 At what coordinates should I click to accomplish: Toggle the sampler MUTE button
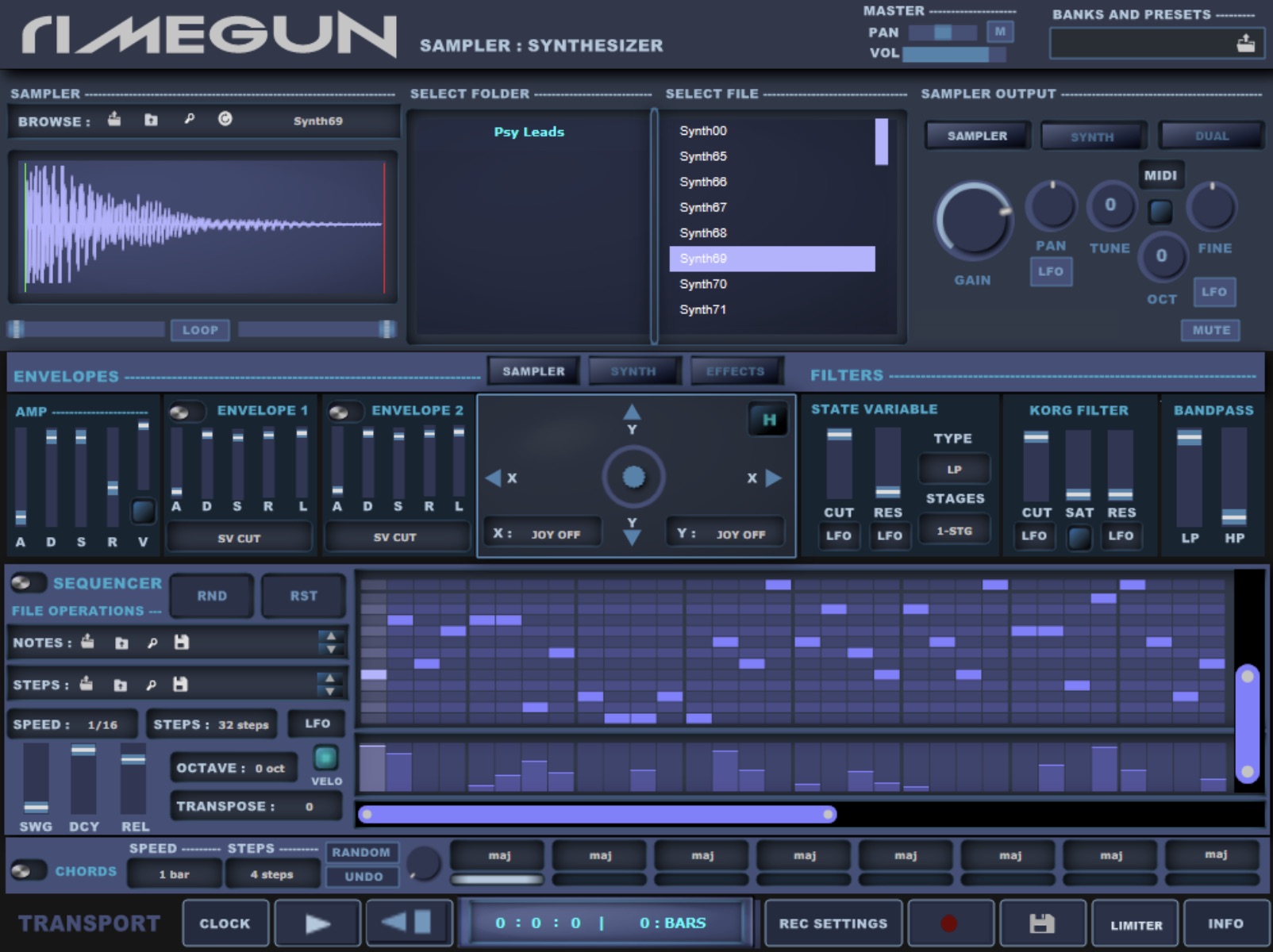pos(1211,330)
